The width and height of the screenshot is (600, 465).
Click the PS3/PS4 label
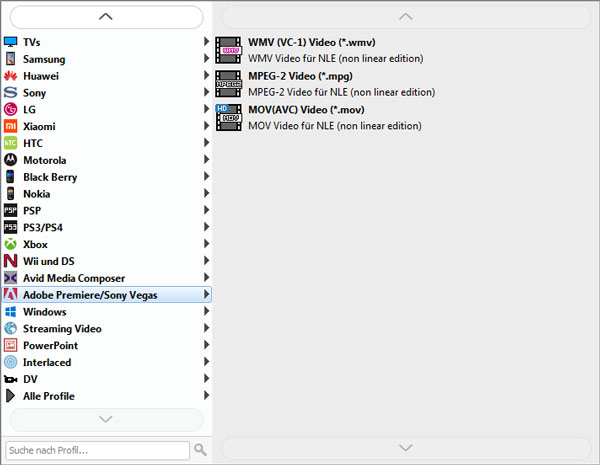[43, 228]
